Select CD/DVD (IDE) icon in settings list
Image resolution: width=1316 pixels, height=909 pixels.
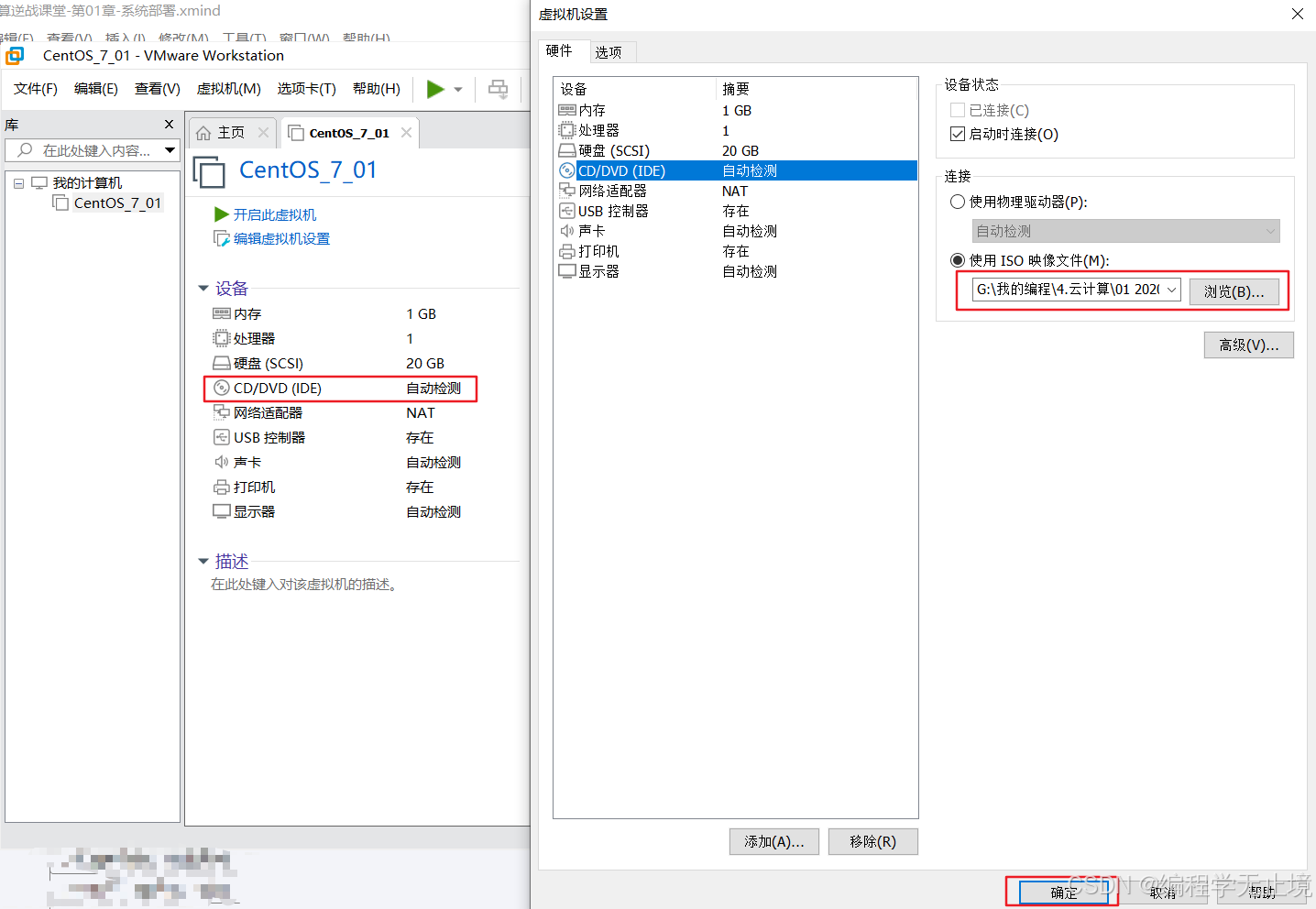[x=567, y=170]
